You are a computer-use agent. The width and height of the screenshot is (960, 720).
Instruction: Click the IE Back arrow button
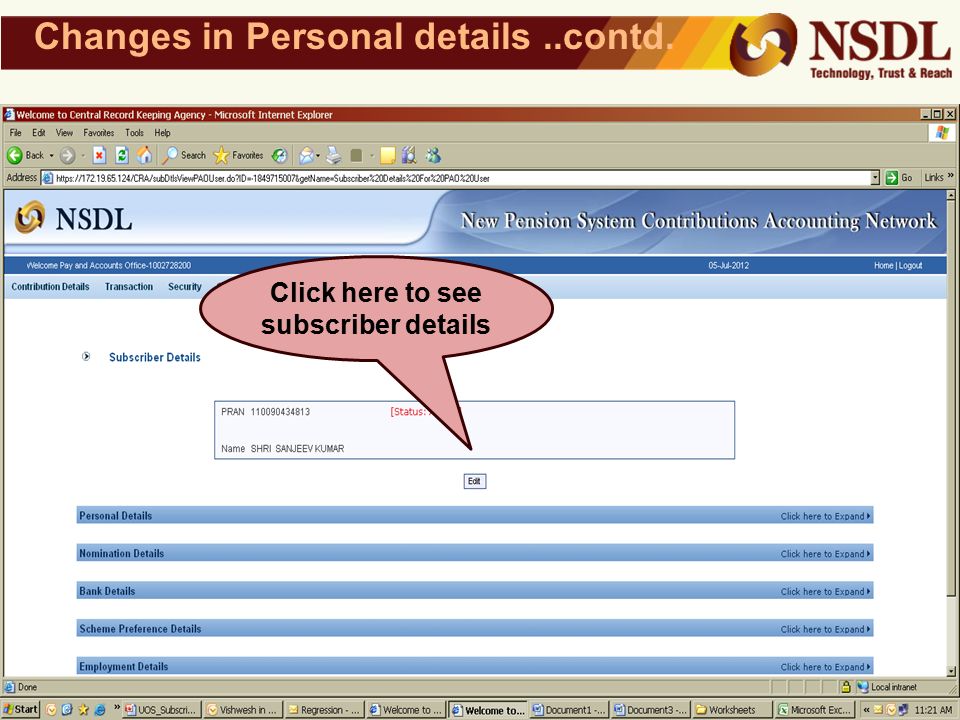click(x=15, y=156)
